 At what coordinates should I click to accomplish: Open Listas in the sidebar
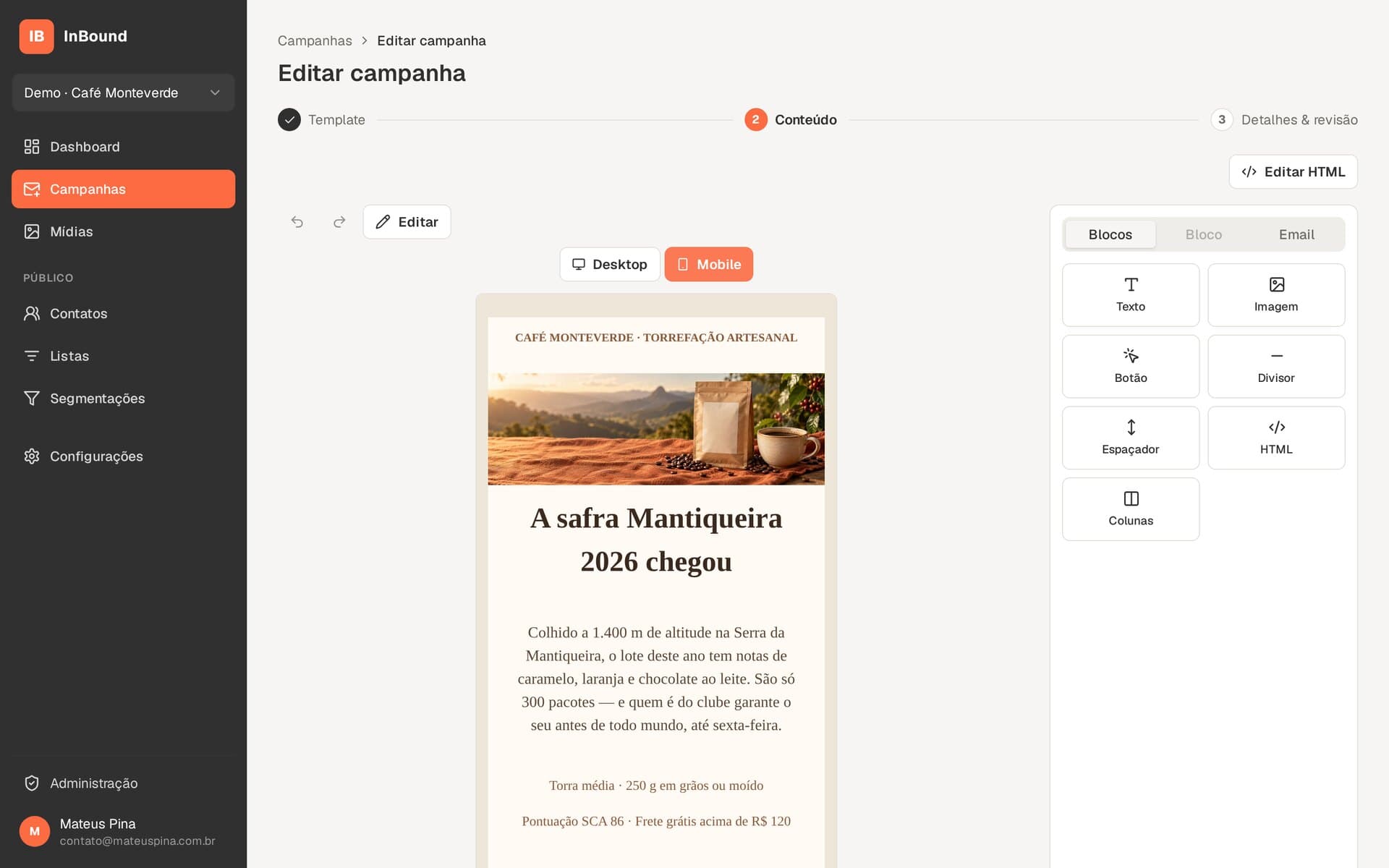123,356
